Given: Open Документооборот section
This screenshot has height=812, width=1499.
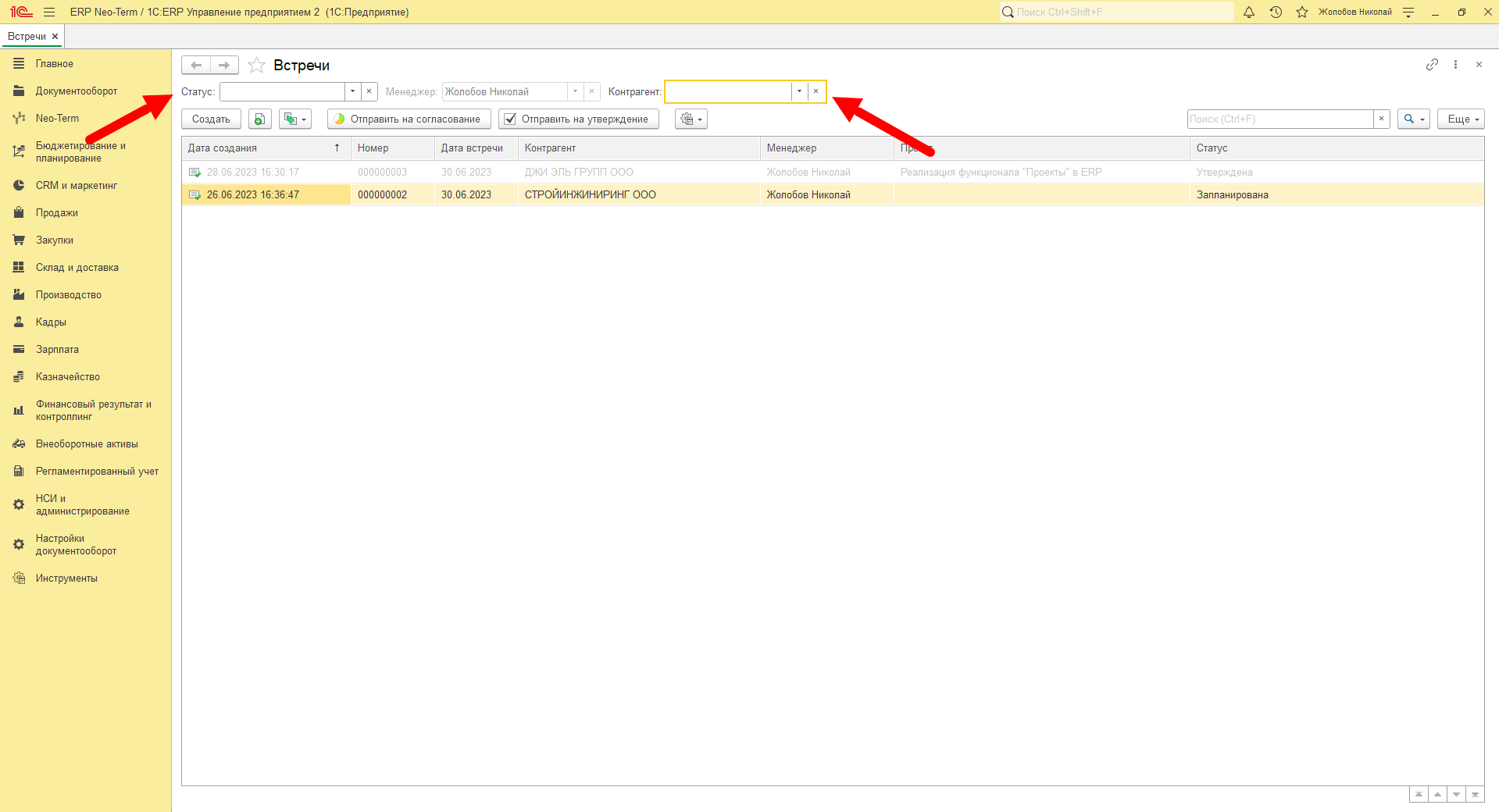Looking at the screenshot, I should (77, 91).
